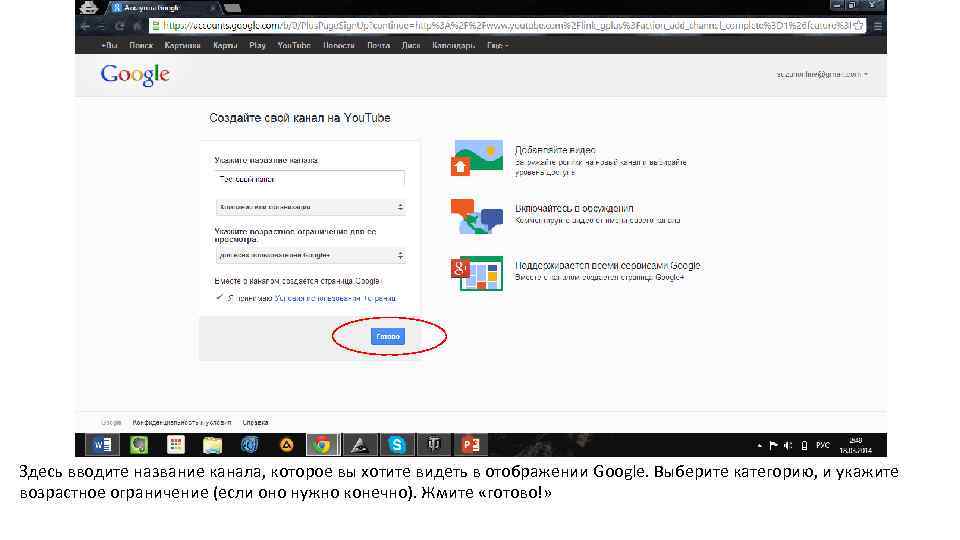Open the 'Справка' footer link
This screenshot has height=540, width=960.
pos(255,422)
